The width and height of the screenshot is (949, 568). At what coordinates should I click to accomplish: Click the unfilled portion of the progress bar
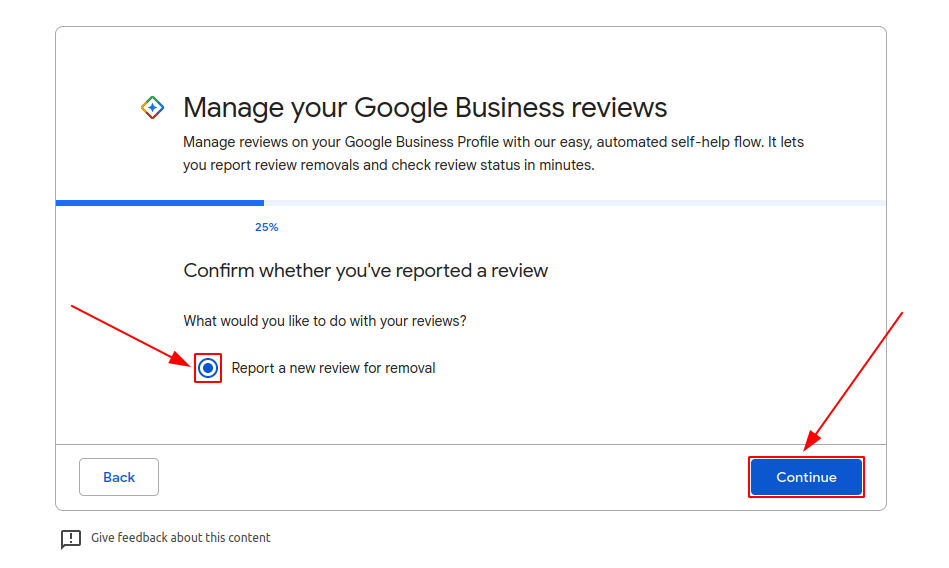tap(575, 203)
